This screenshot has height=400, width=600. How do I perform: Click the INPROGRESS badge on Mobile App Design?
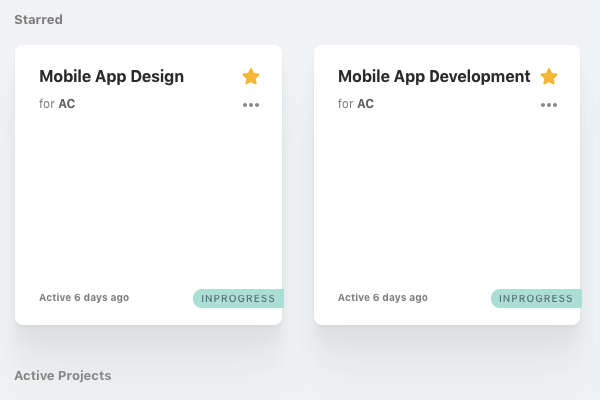point(238,299)
